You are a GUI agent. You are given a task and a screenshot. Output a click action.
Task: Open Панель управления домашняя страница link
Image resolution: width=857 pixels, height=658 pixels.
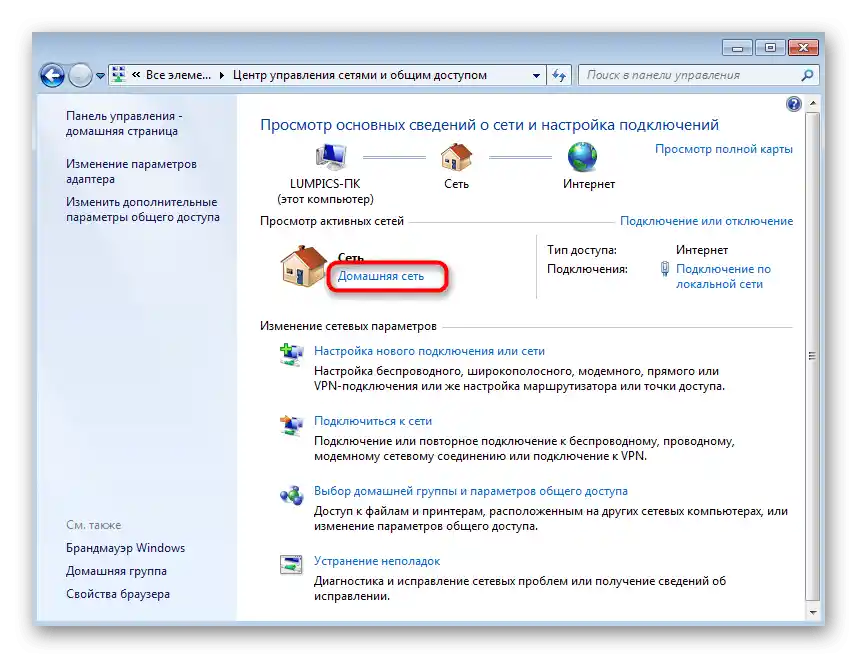pyautogui.click(x=124, y=124)
